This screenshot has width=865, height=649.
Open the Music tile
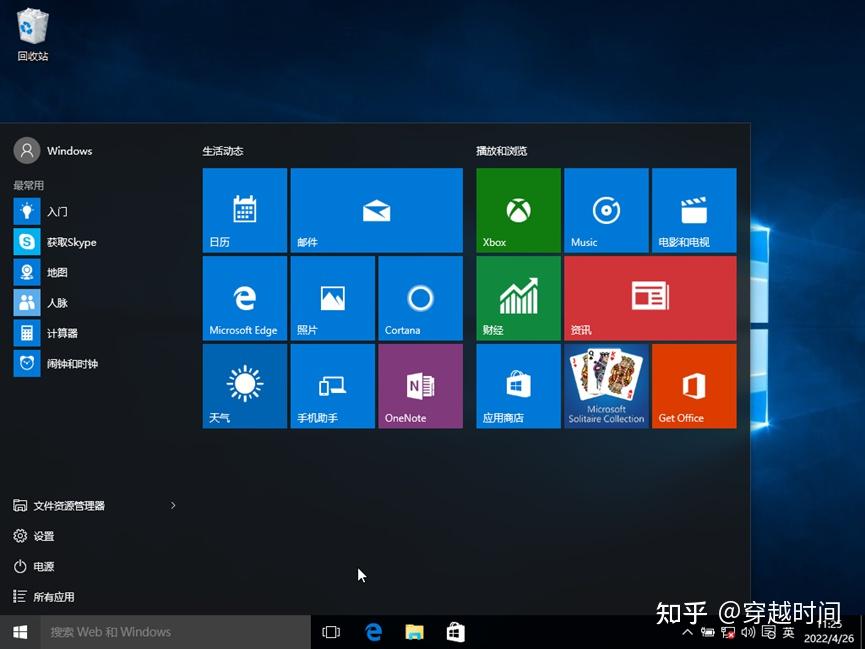point(606,210)
